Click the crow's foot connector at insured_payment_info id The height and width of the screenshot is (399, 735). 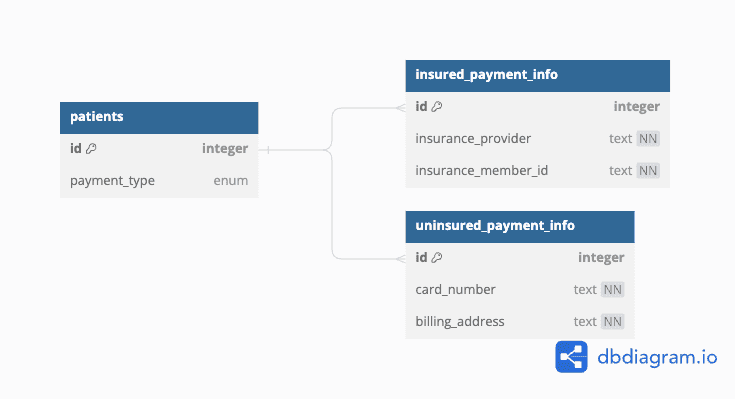(x=401, y=108)
